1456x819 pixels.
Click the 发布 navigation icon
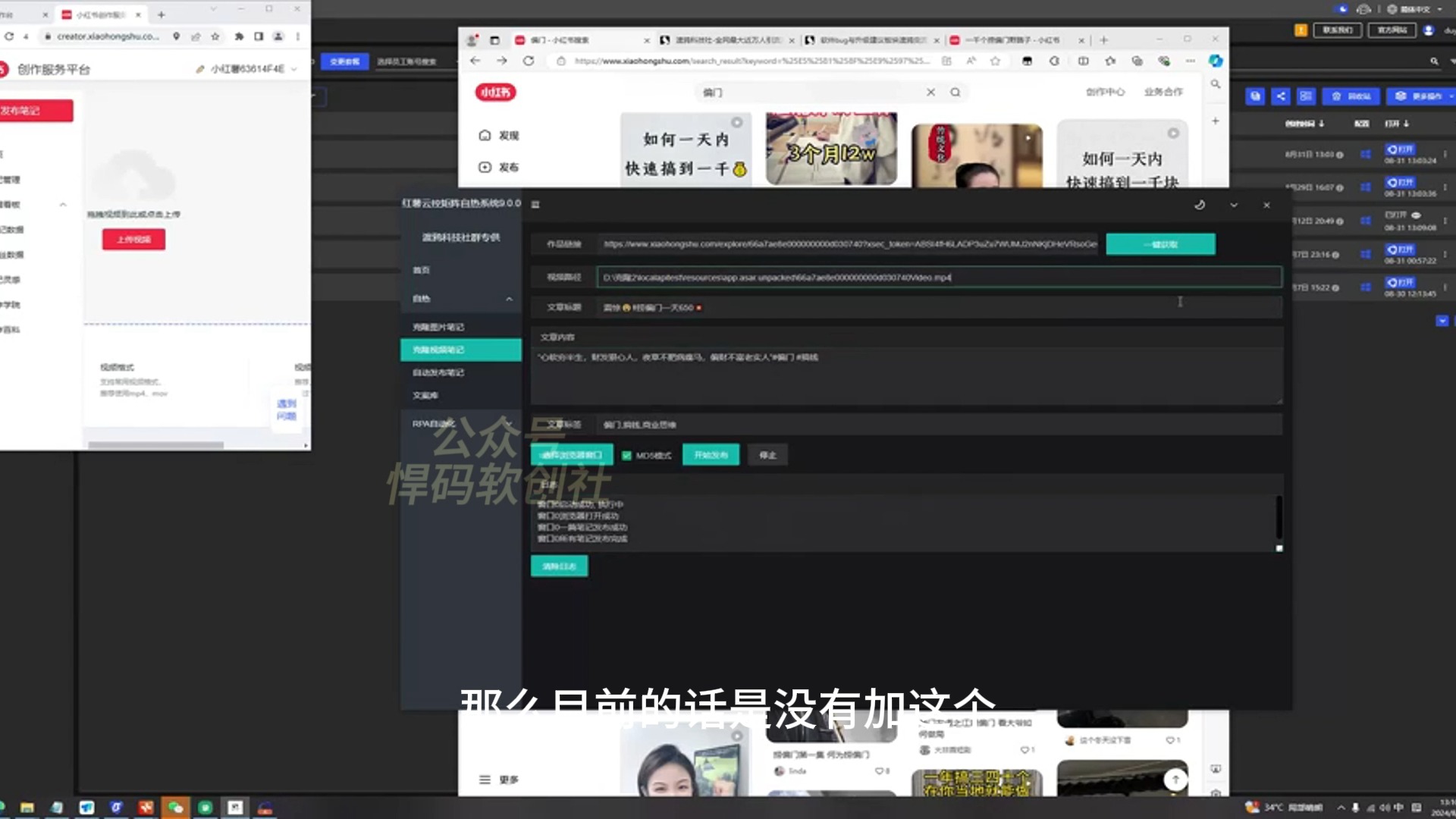[485, 167]
